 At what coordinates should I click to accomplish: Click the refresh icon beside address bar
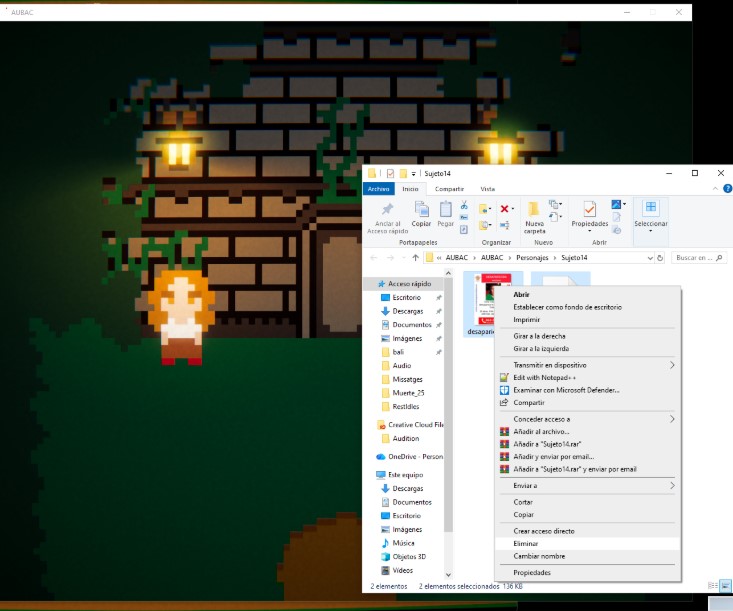click(660, 258)
